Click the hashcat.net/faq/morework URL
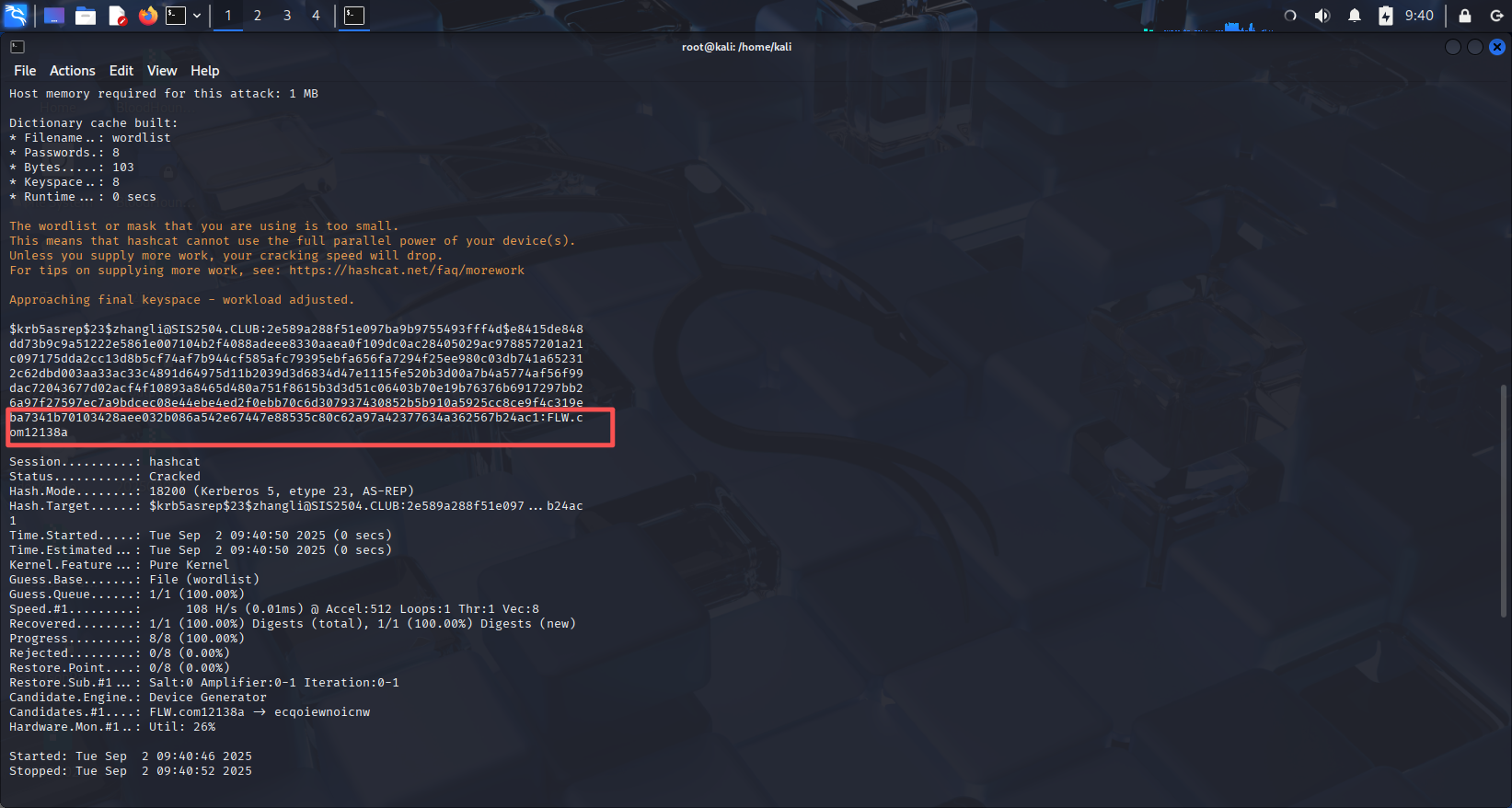The image size is (1512, 808). tap(407, 271)
